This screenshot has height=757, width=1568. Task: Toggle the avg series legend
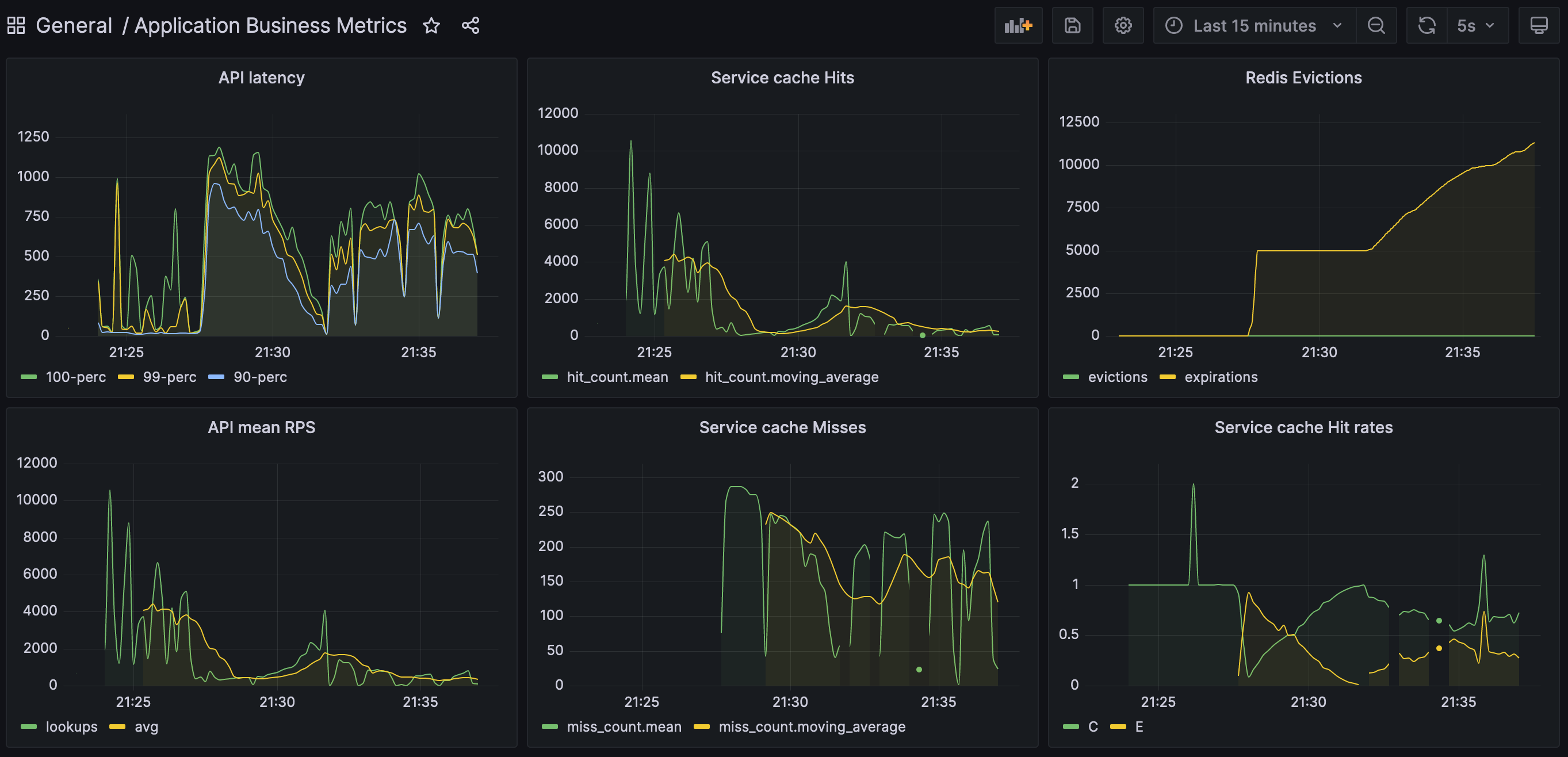[x=146, y=727]
